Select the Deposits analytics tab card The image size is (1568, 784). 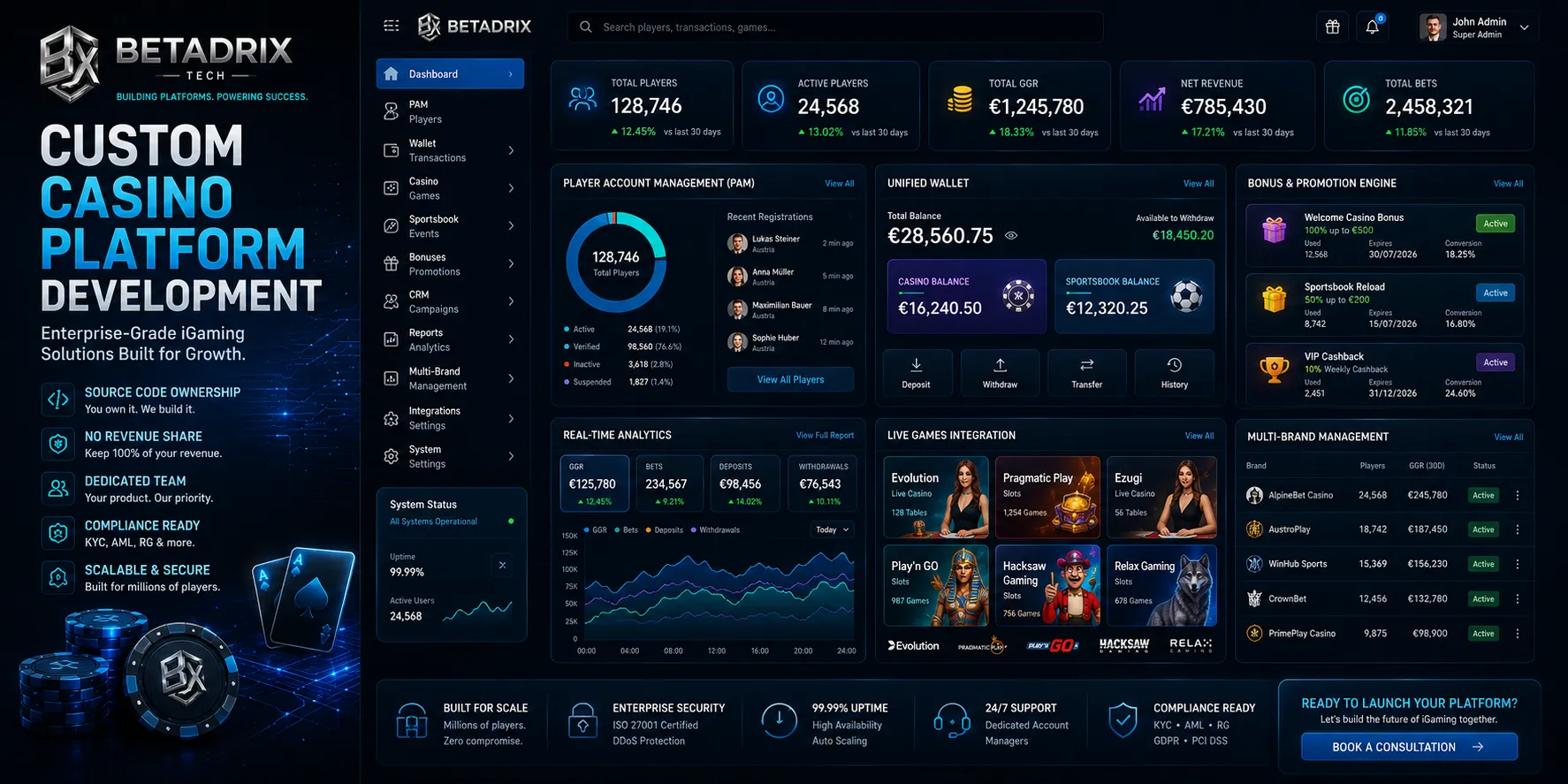(x=745, y=483)
